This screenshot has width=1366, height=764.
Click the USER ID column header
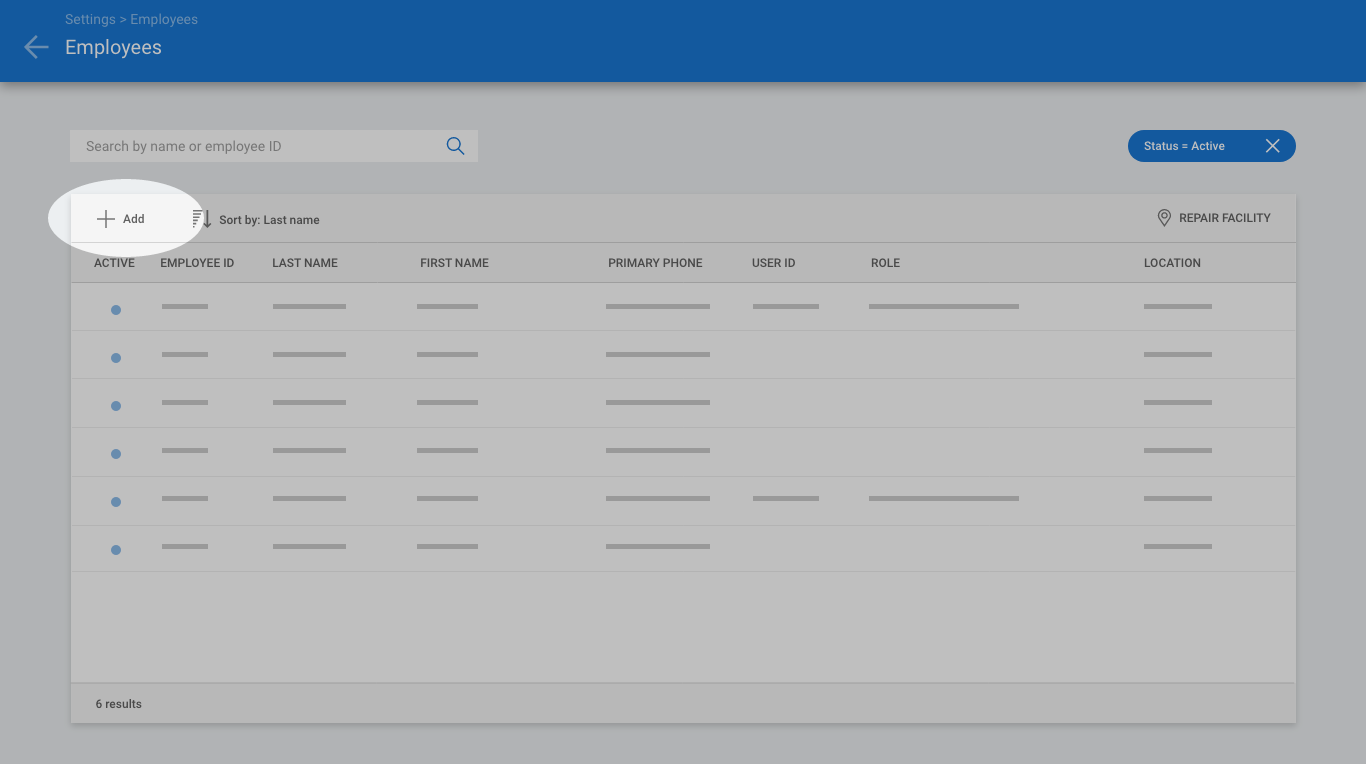[773, 263]
